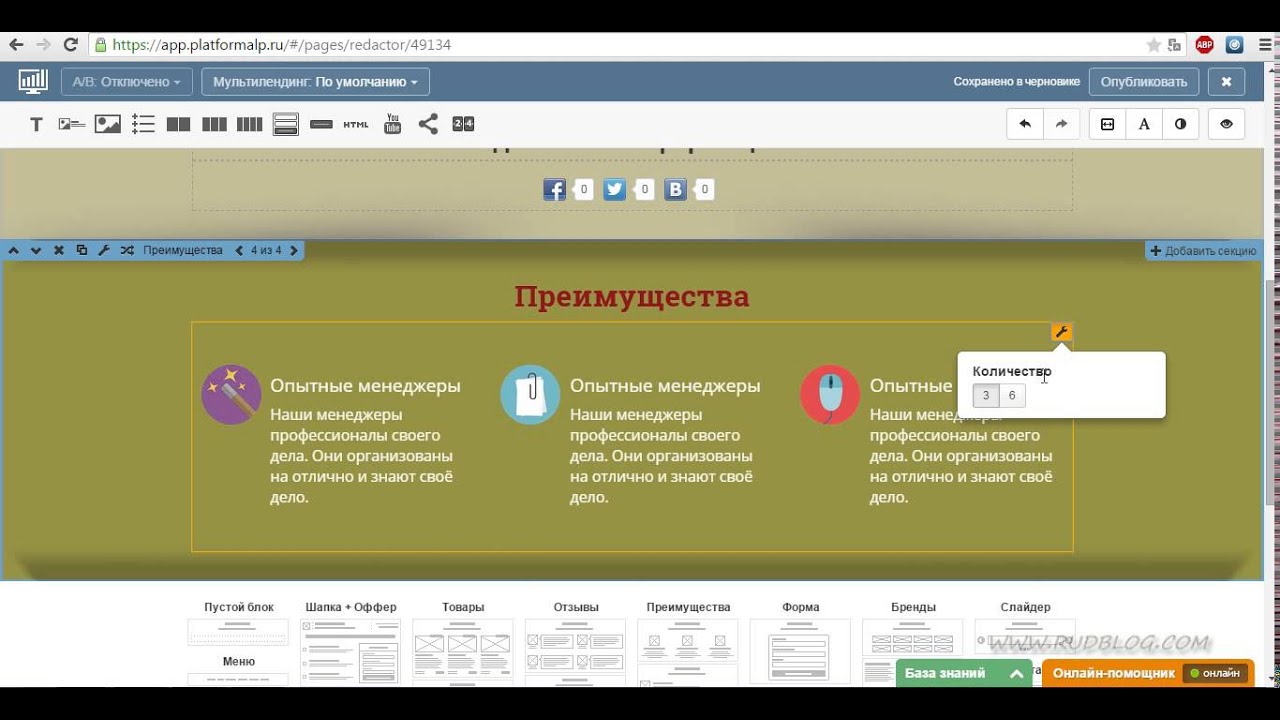Open the Онлайн-помощник chat
Screen dimensions: 1280x720
1148,673
